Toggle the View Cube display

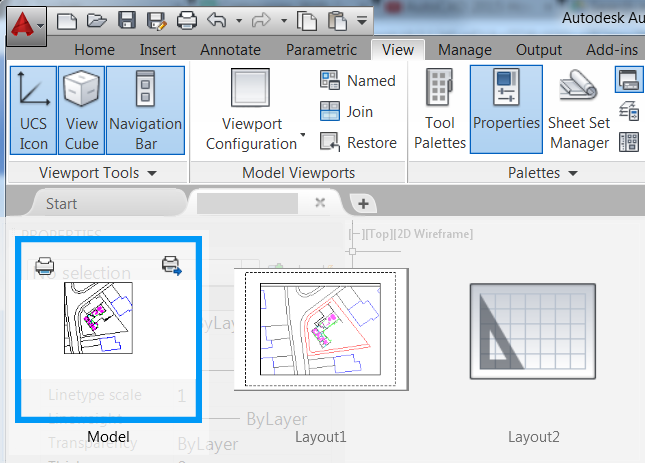82,110
